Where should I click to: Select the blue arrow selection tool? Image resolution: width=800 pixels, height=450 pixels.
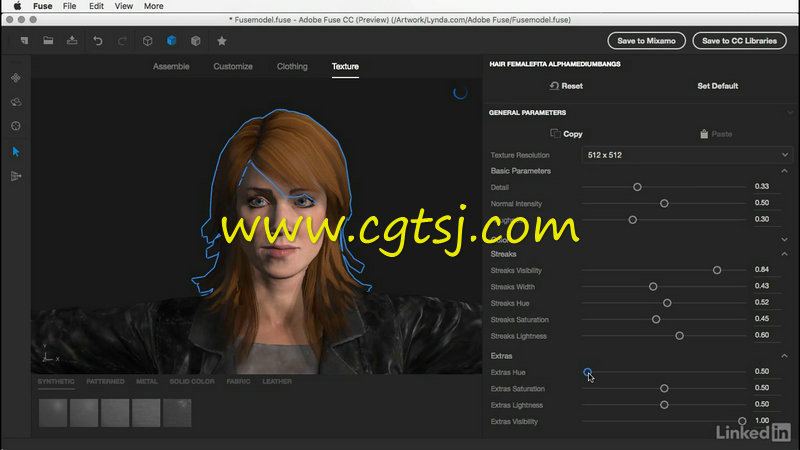[16, 152]
